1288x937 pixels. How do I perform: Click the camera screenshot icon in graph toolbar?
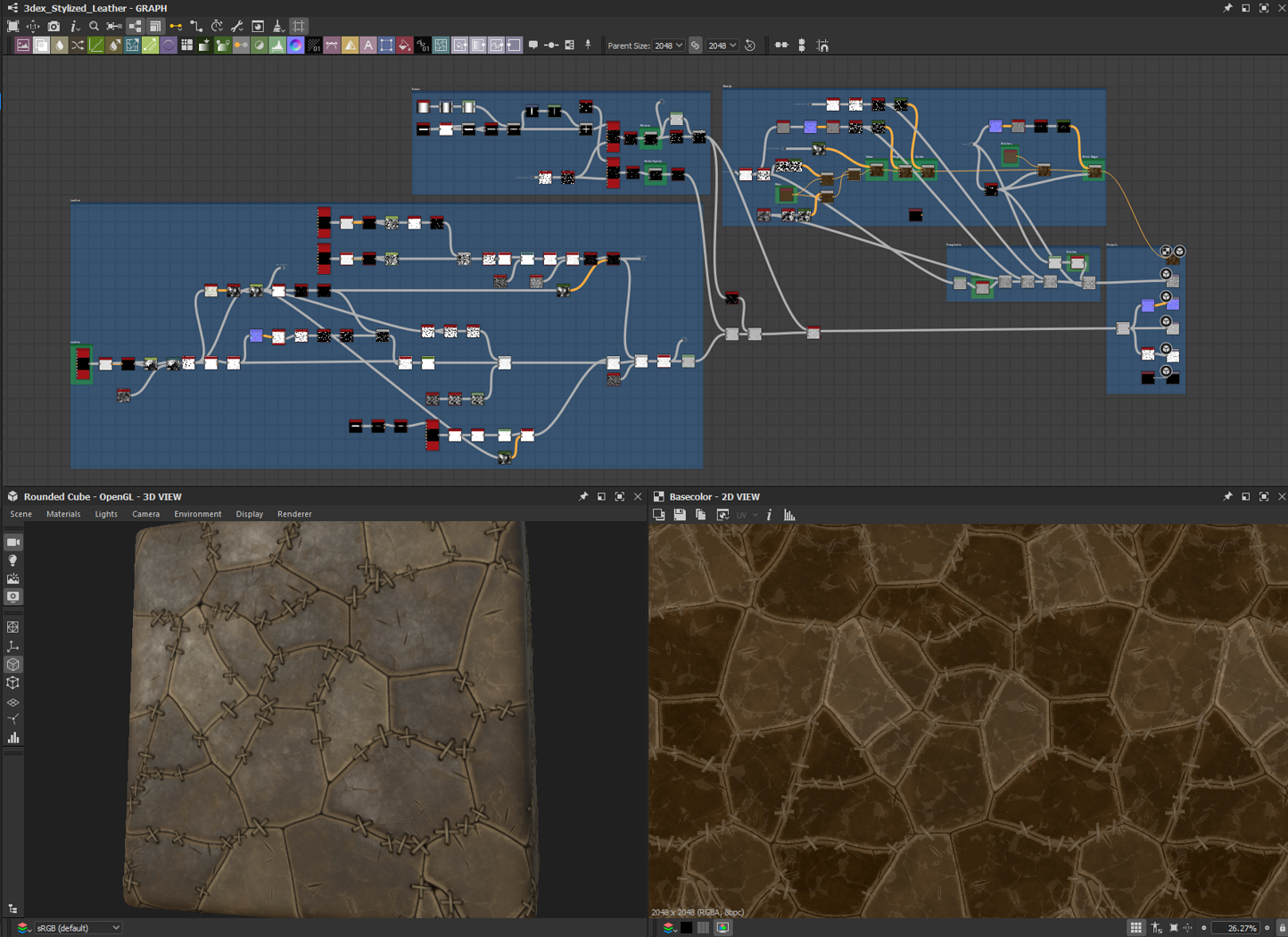54,27
